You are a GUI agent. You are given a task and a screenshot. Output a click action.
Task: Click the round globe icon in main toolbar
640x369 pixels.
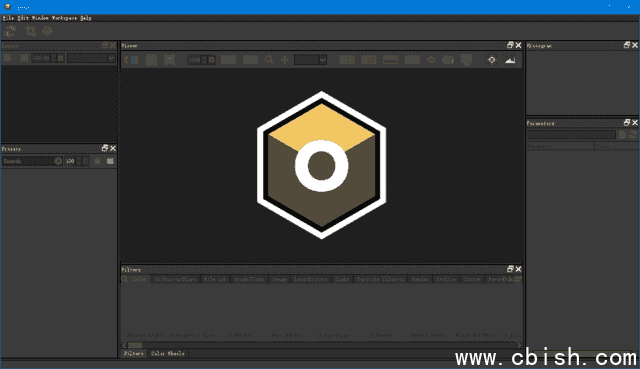[x=47, y=31]
